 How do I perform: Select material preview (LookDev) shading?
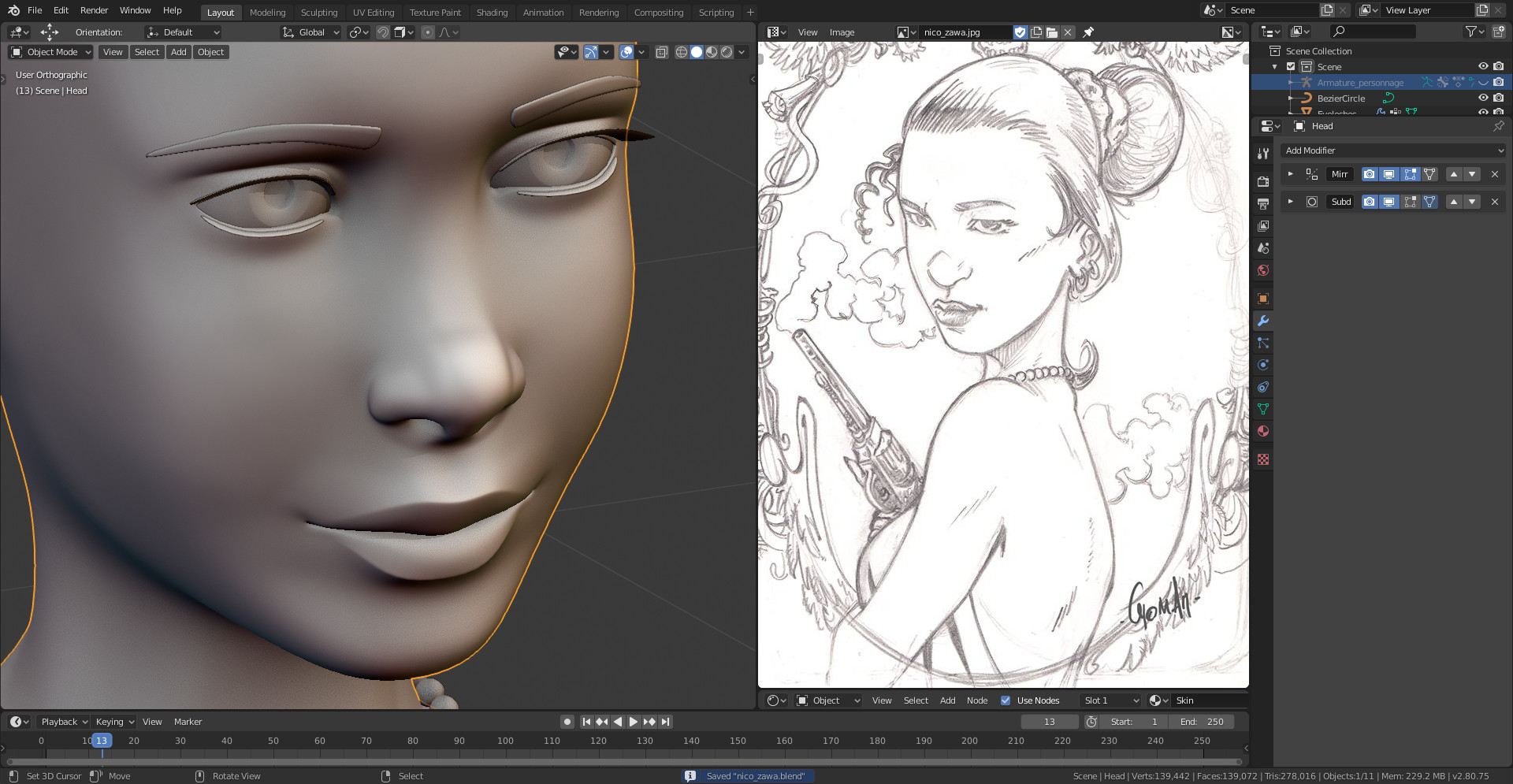[712, 52]
